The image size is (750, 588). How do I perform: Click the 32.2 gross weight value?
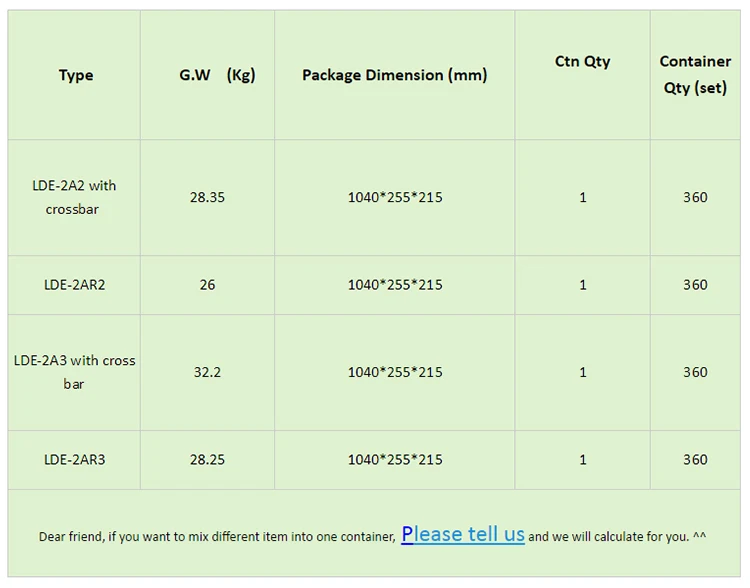(x=207, y=372)
